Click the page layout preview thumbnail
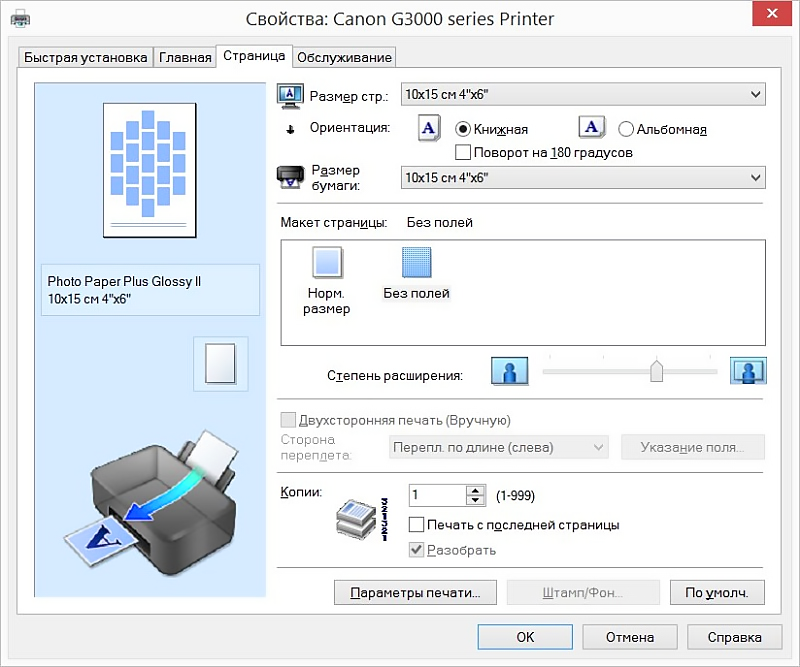The image size is (800, 667). [149, 170]
